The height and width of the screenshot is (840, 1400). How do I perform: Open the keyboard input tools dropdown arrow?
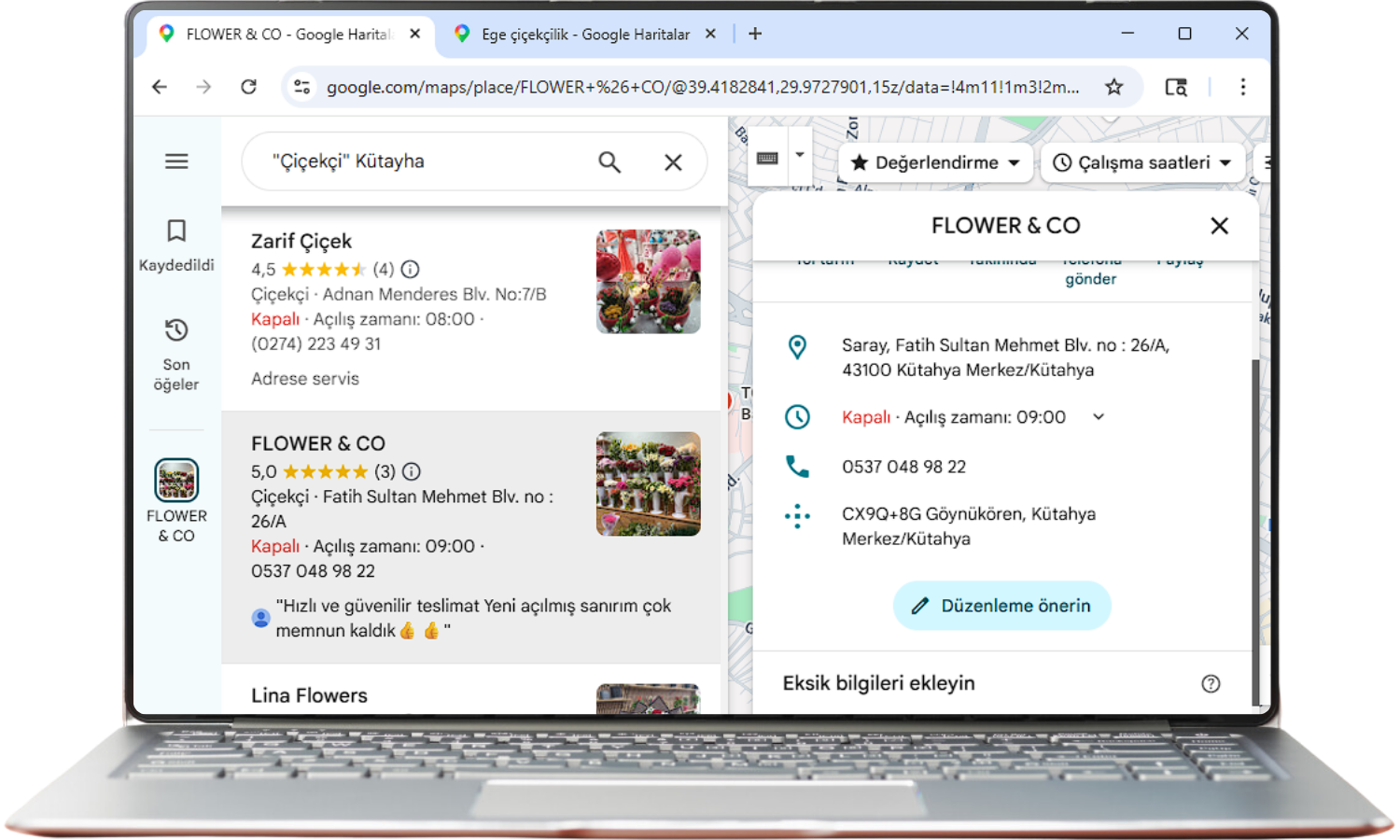click(x=800, y=156)
